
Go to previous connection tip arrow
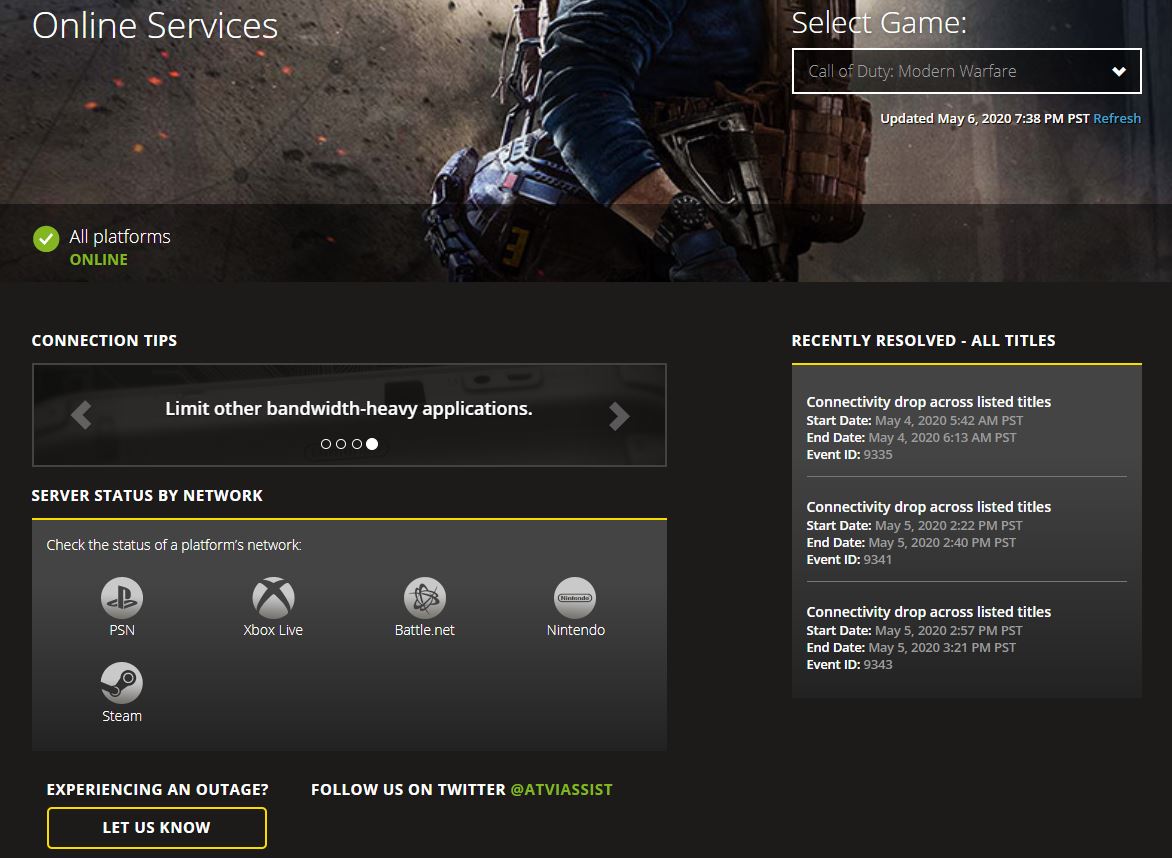81,416
